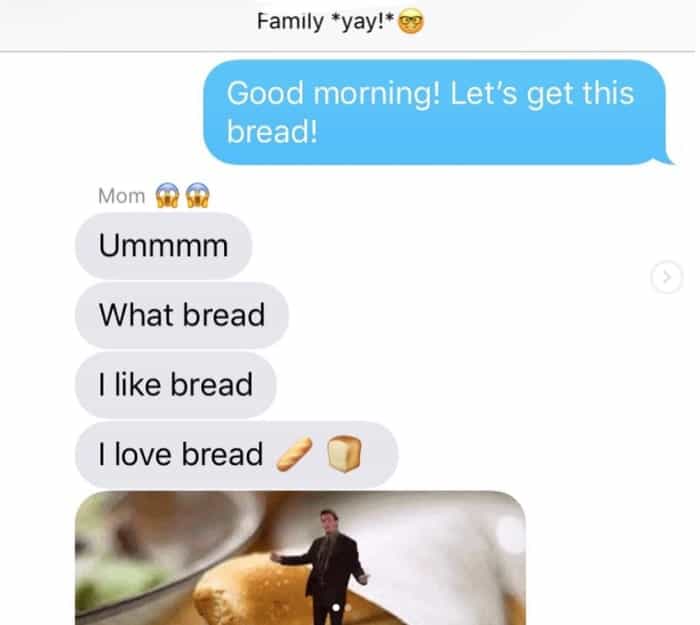Click the word 'bread!' in blue bubble
700x625 pixels.
point(272,132)
